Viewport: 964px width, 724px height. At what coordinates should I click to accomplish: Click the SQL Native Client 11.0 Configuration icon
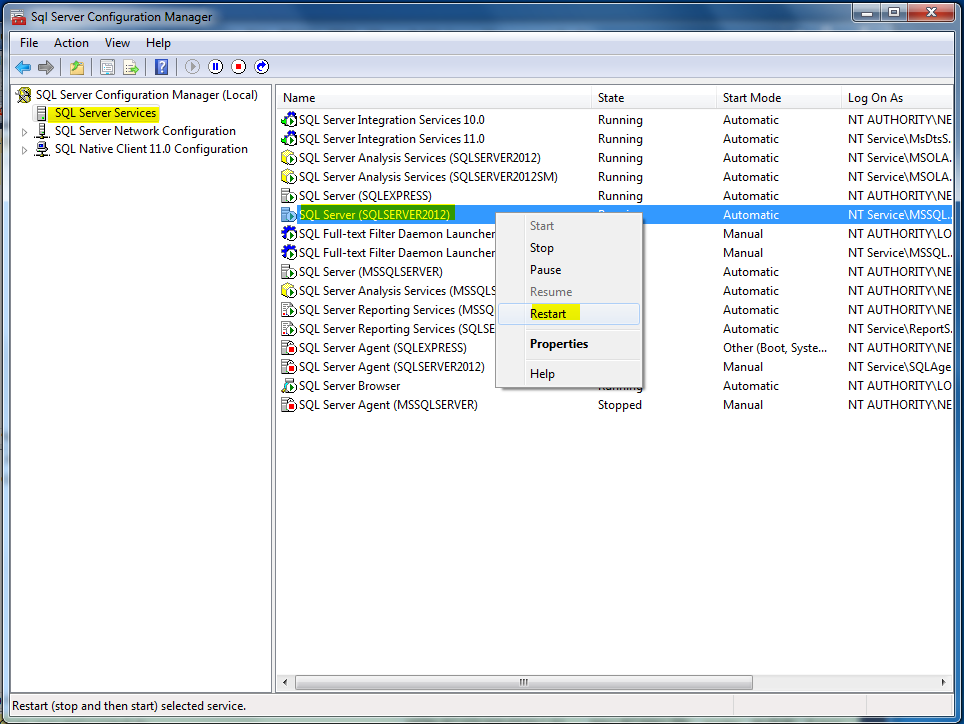click(x=41, y=149)
